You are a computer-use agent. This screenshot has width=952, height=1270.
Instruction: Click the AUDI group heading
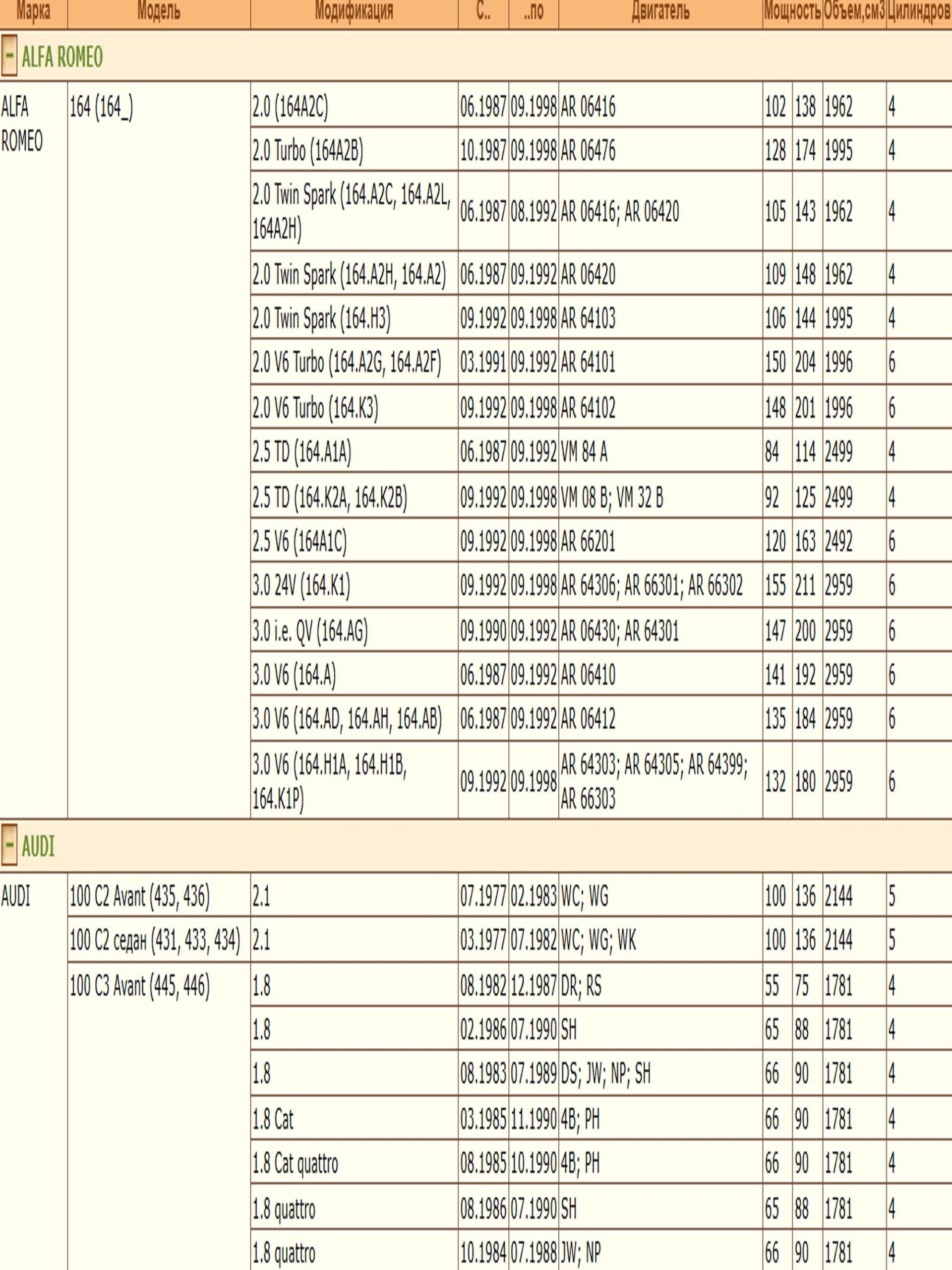pos(38,846)
